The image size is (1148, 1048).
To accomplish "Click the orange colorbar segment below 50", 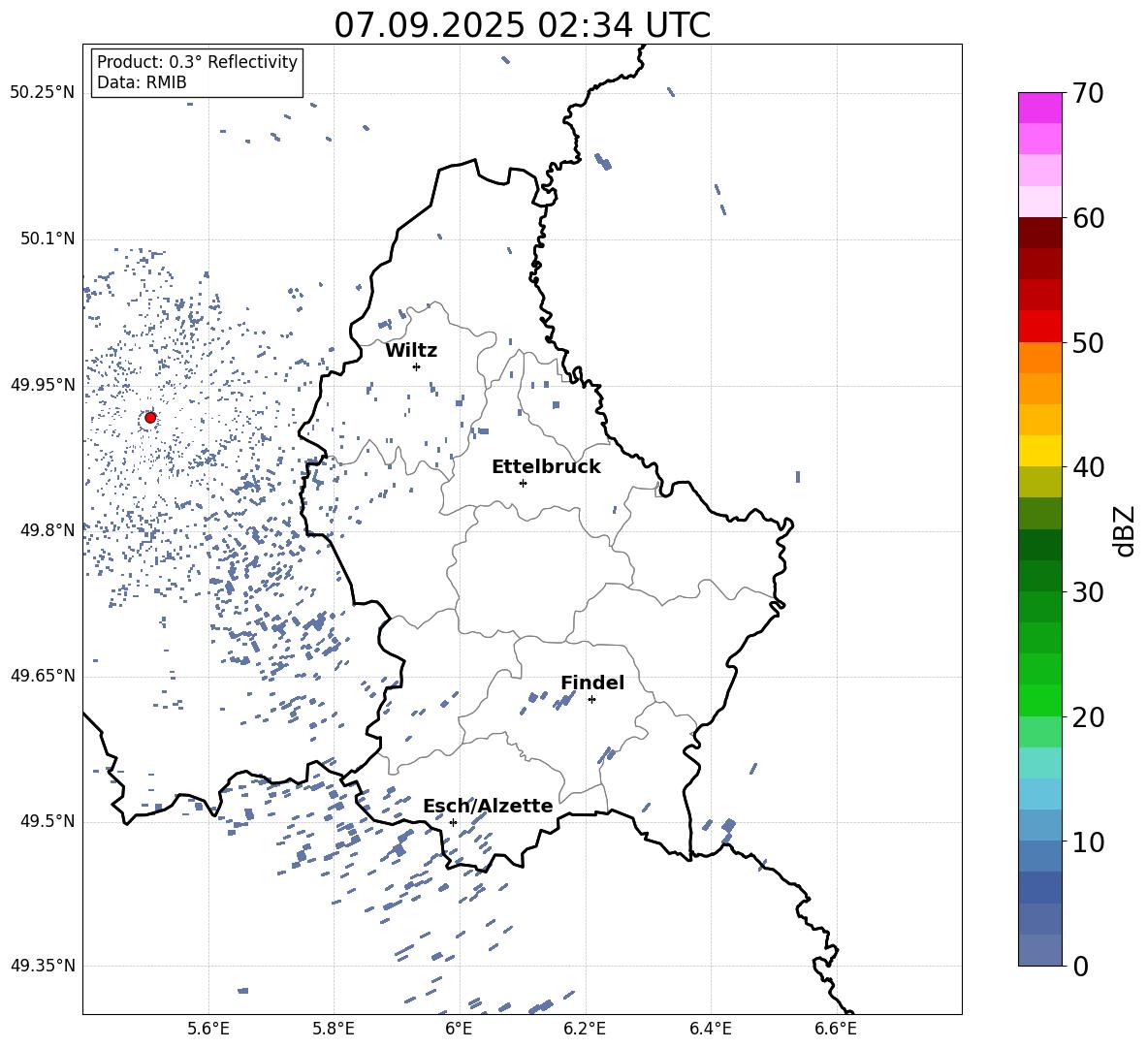I will pyautogui.click(x=1040, y=358).
